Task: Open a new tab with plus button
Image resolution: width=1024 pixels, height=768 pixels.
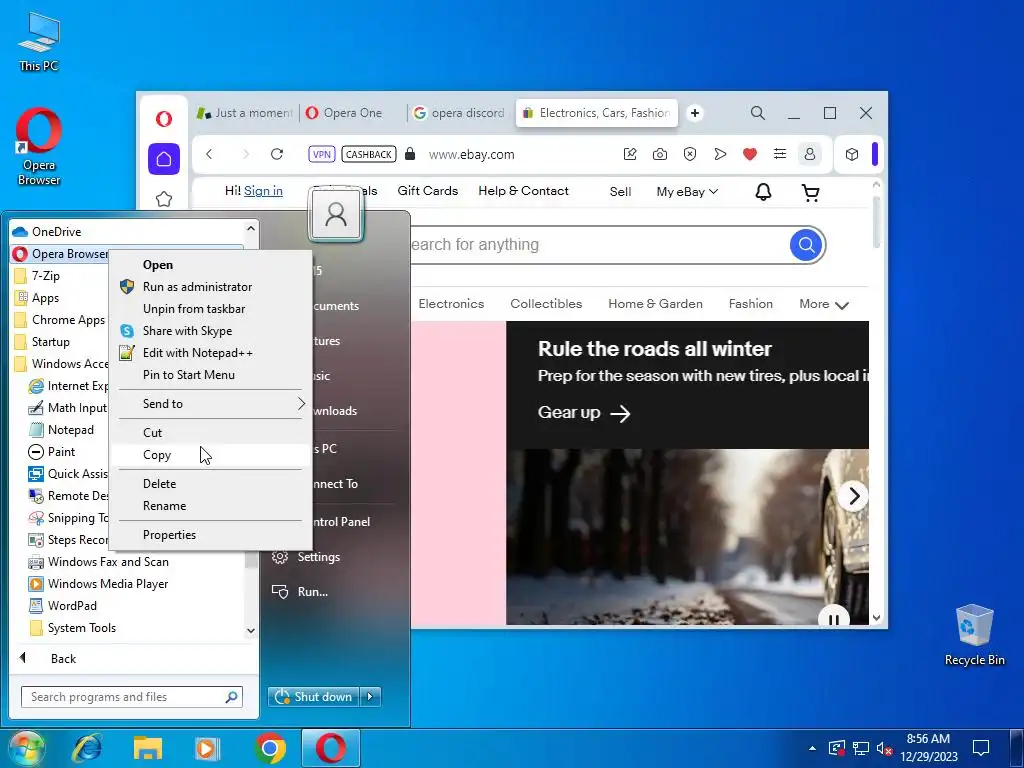Action: pyautogui.click(x=695, y=113)
